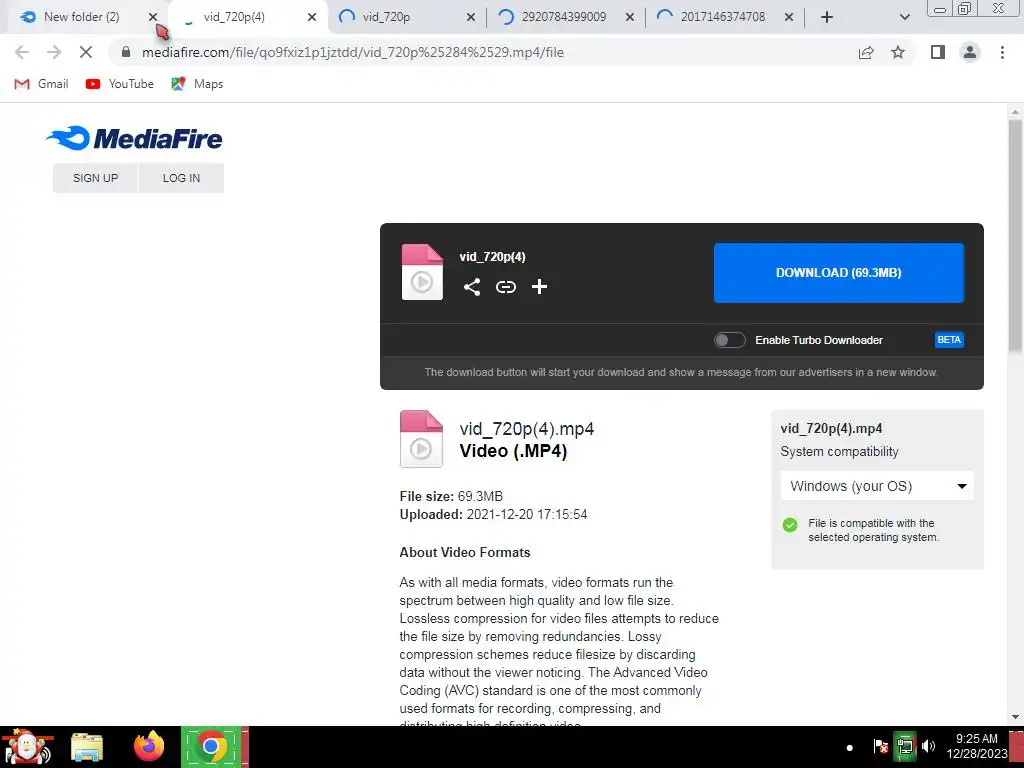Viewport: 1024px width, 768px height.
Task: Go back to previous page
Action: [x=22, y=52]
